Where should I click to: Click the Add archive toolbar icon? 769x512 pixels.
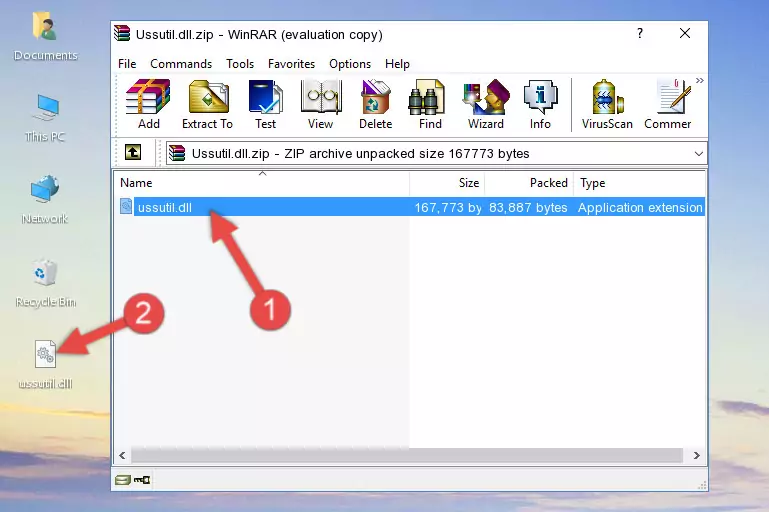[x=148, y=104]
